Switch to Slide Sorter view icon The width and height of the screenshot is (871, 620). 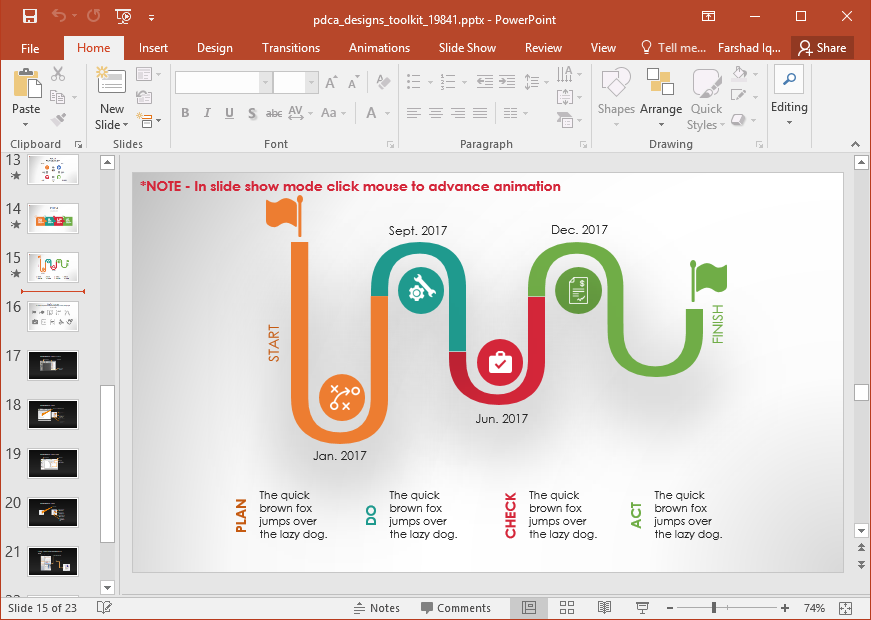pos(566,608)
